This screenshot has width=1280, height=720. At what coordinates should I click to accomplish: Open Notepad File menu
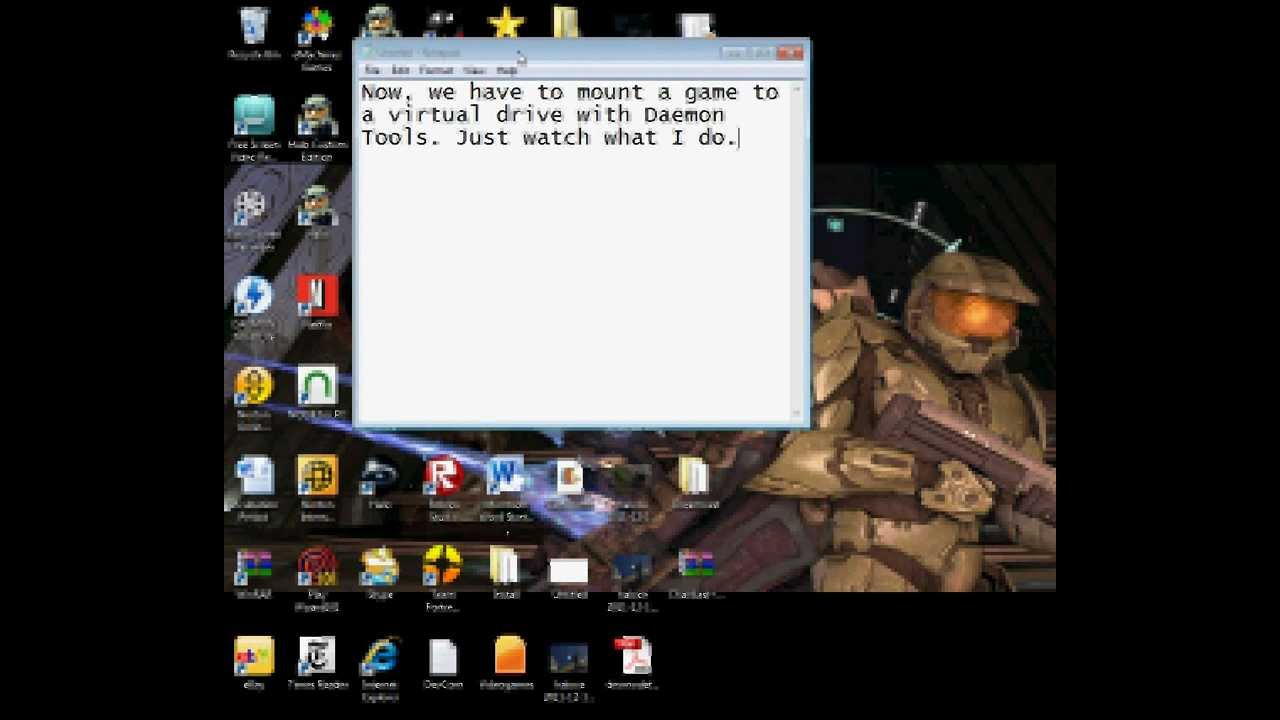[x=372, y=70]
